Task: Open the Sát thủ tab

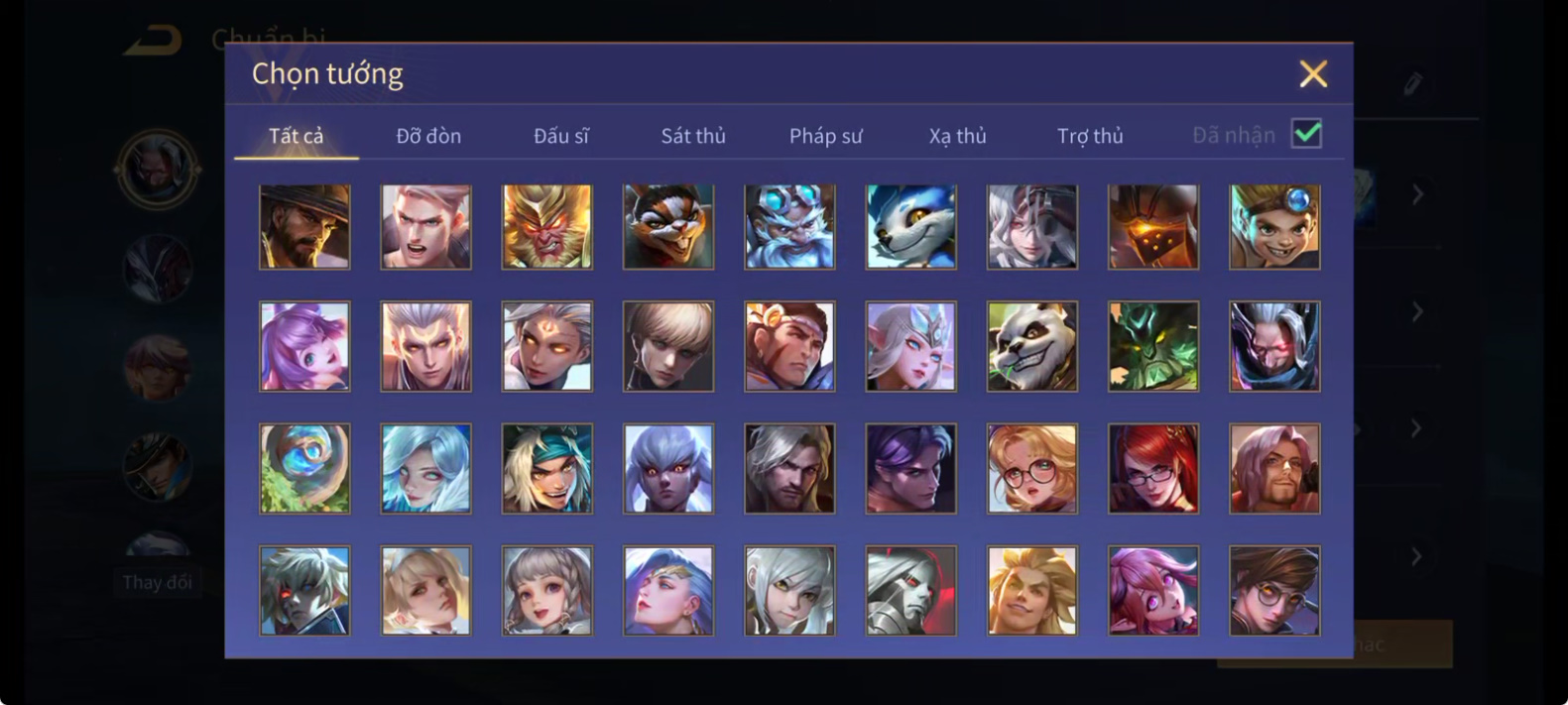Action: (693, 136)
